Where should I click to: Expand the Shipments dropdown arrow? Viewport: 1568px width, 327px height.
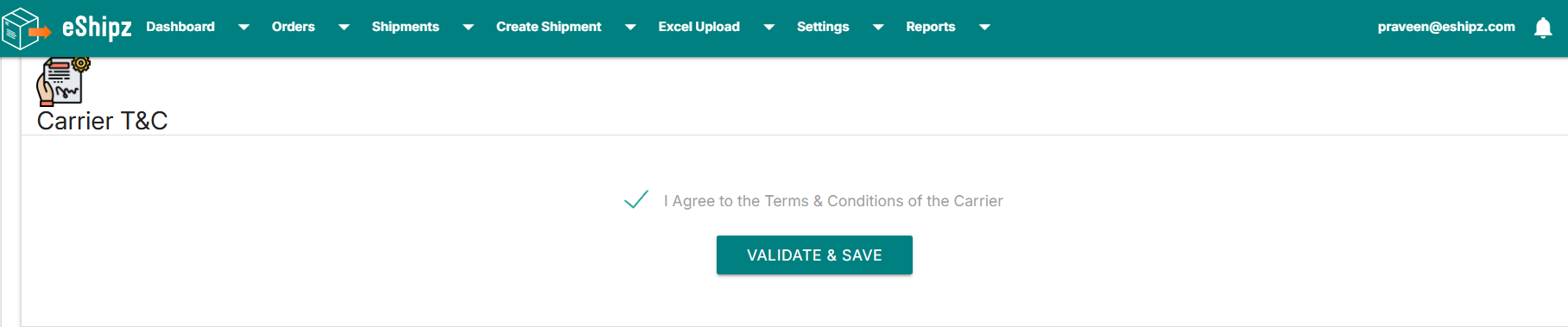click(468, 28)
